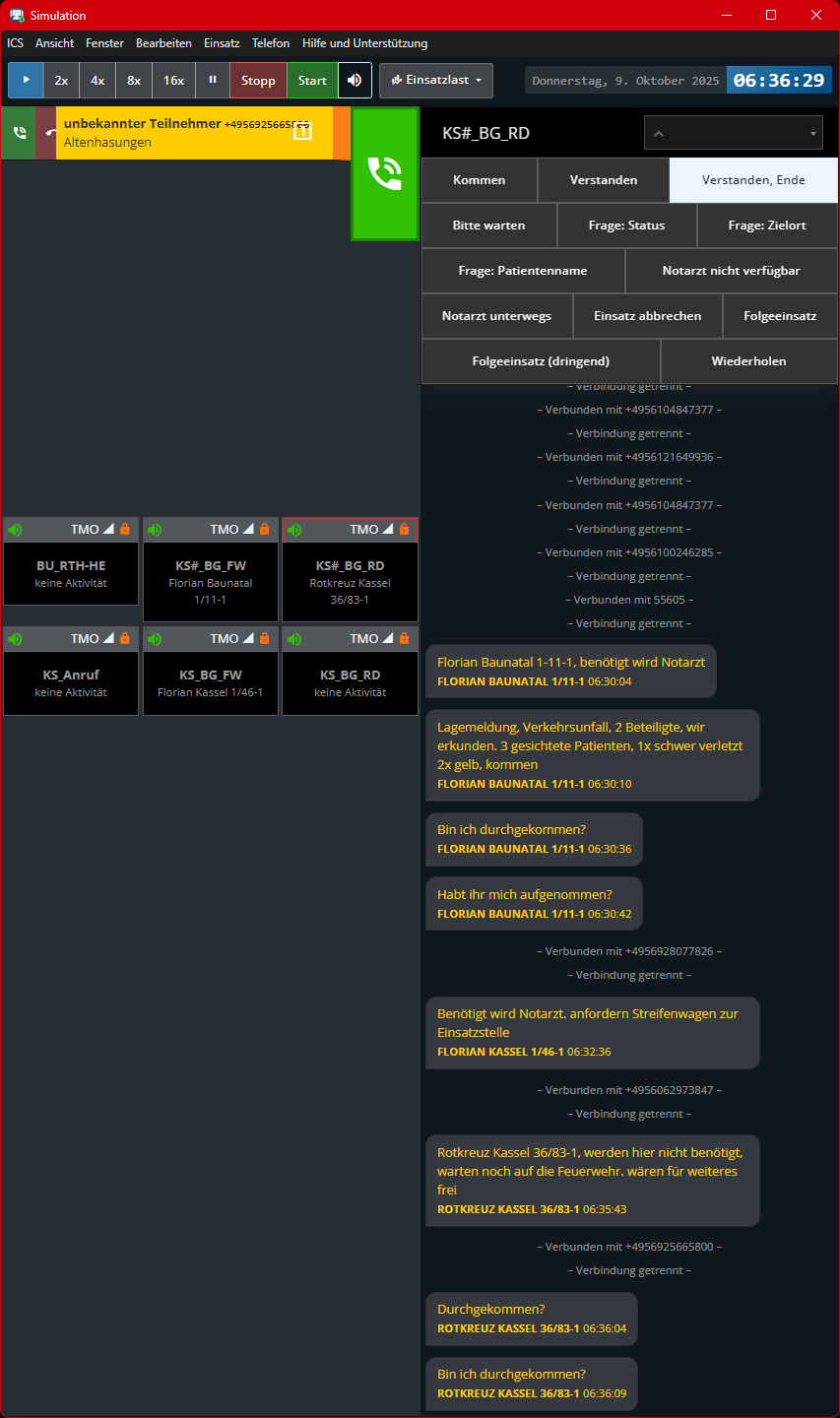Open the Telefon menu
The image size is (840, 1418).
coord(271,43)
